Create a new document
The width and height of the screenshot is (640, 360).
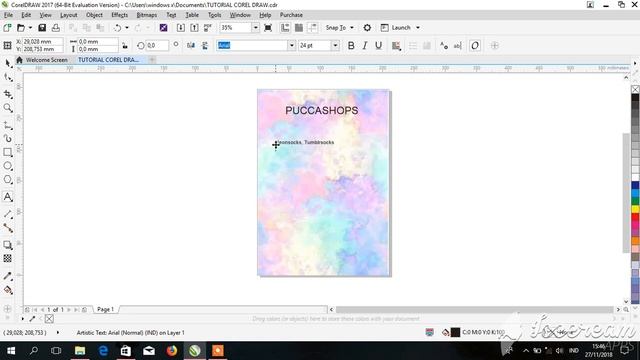point(7,28)
